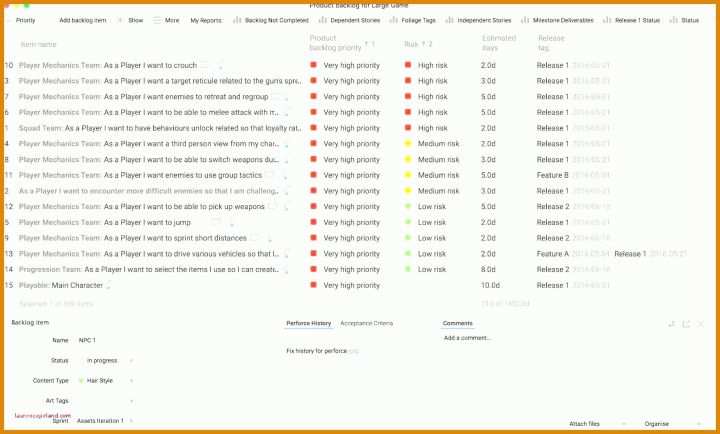This screenshot has width=720, height=434.
Task: Click the icon left of Show
Action: (120, 20)
